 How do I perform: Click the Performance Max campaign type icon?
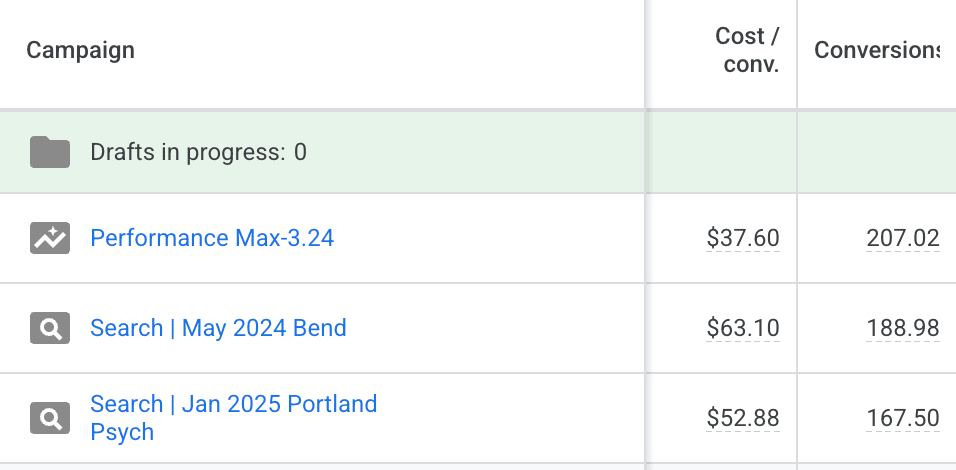49,238
